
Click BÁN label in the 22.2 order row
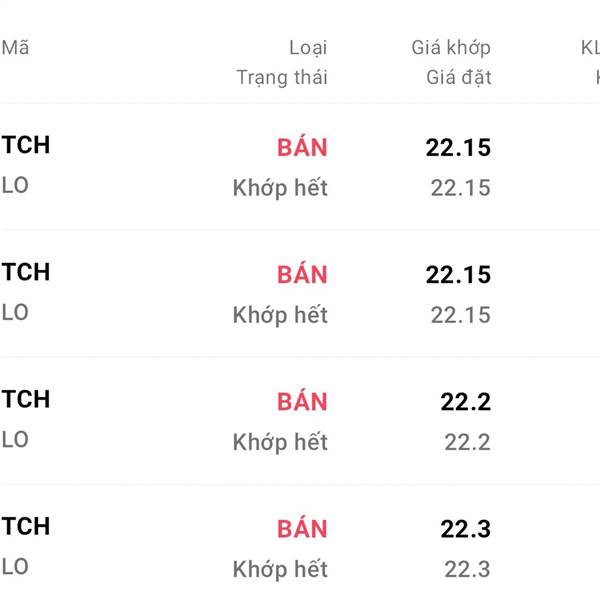[302, 401]
